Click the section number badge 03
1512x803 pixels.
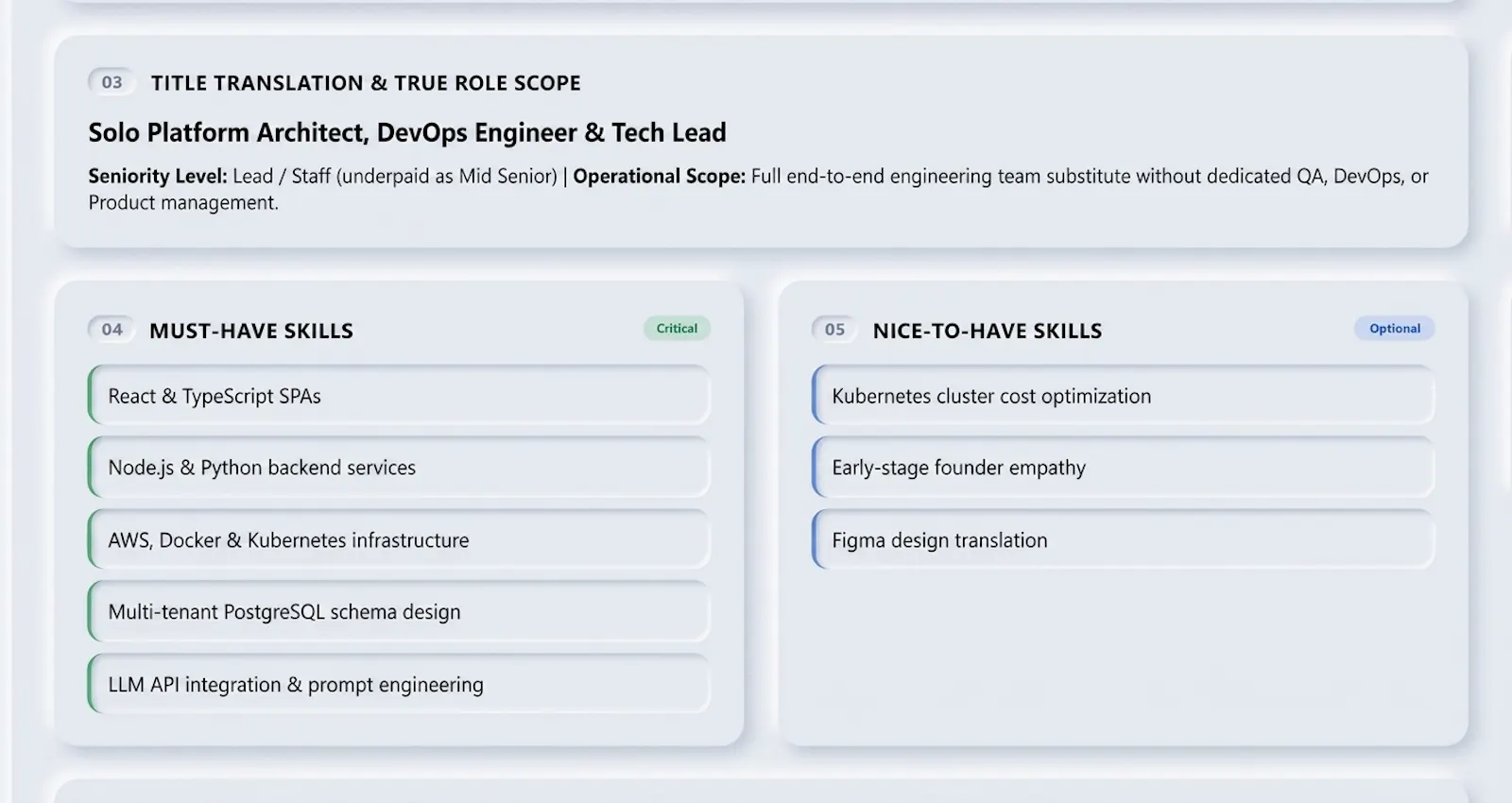(x=112, y=82)
